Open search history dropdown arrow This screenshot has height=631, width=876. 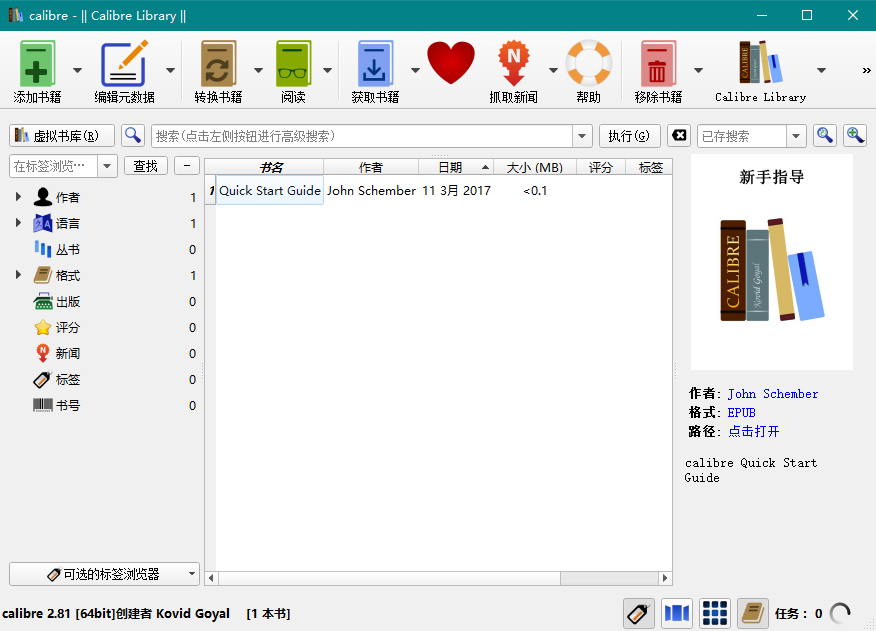pos(582,136)
